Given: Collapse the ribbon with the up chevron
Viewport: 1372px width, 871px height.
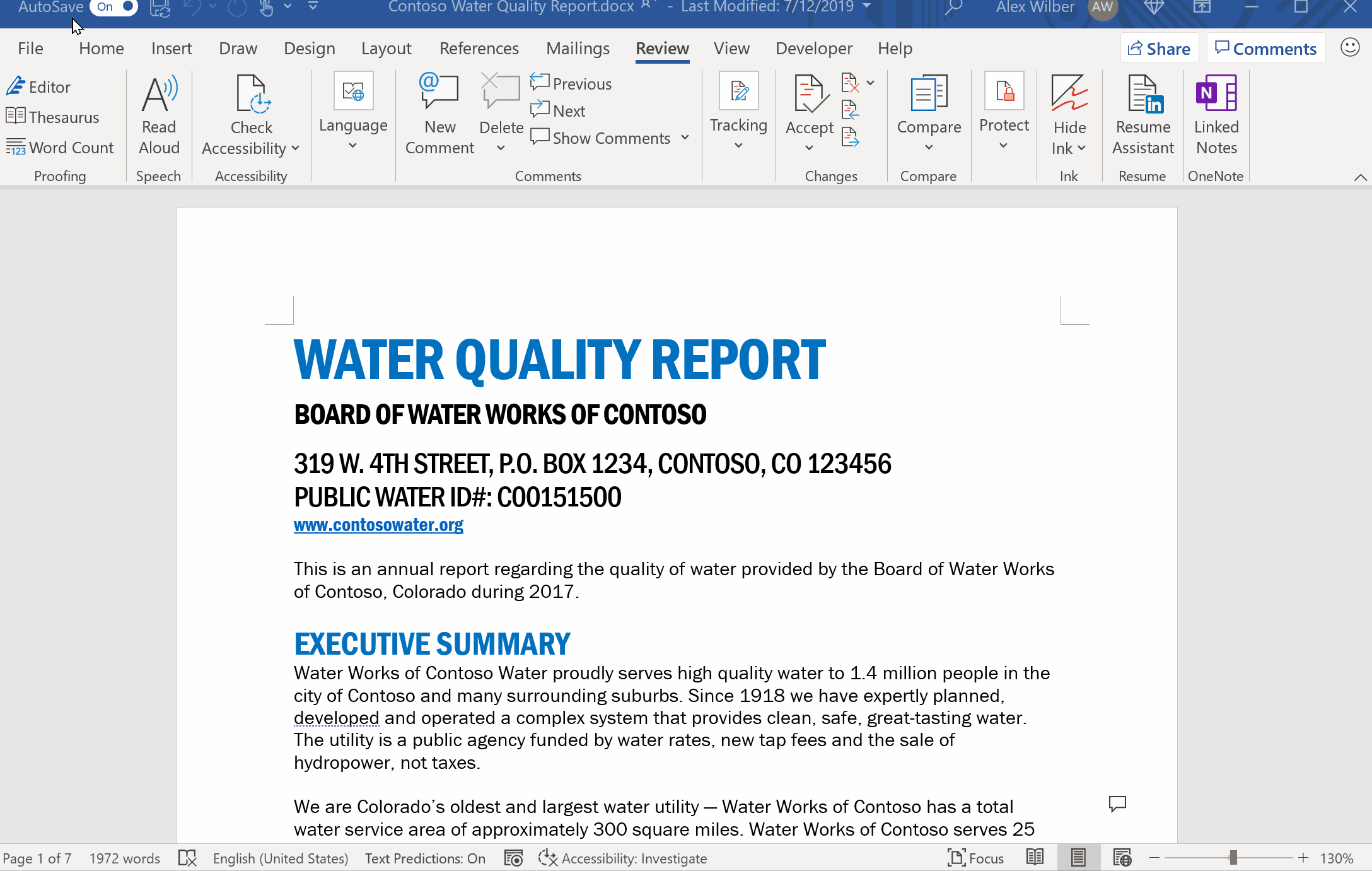Looking at the screenshot, I should pos(1360,177).
